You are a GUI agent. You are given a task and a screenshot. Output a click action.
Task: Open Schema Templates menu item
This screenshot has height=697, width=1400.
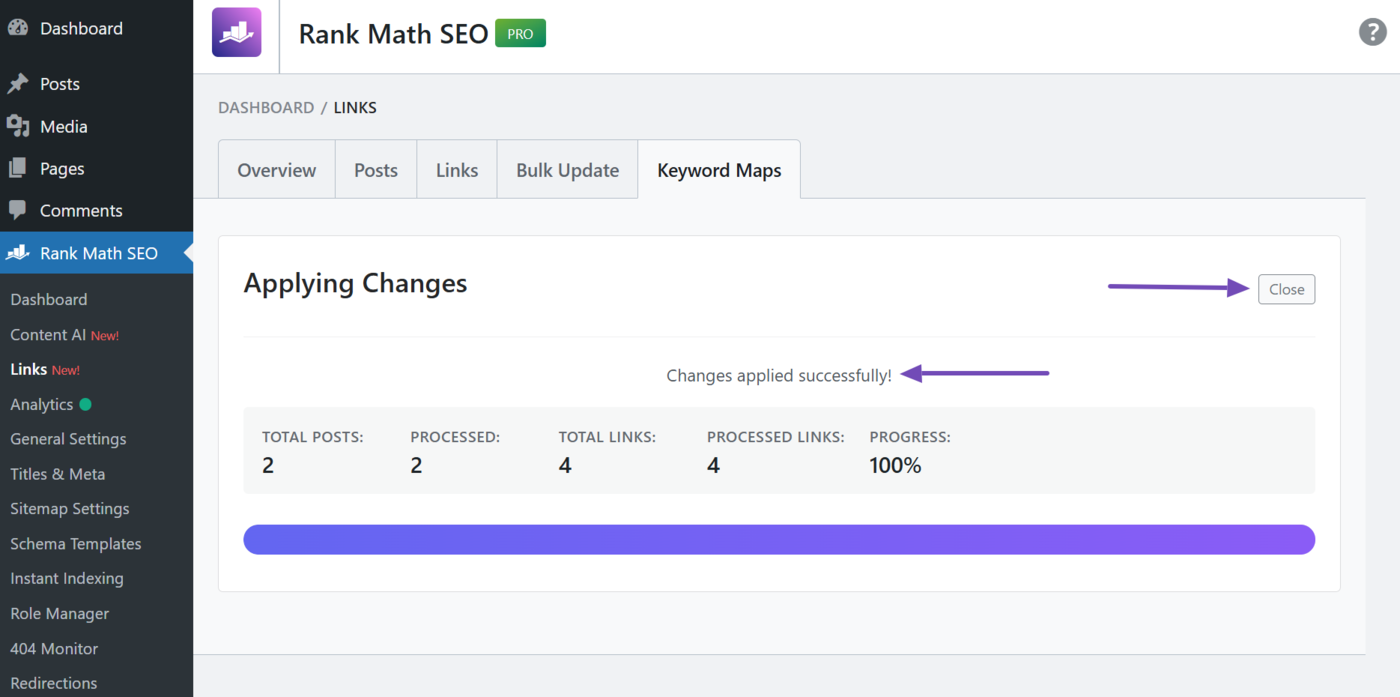[x=75, y=544]
